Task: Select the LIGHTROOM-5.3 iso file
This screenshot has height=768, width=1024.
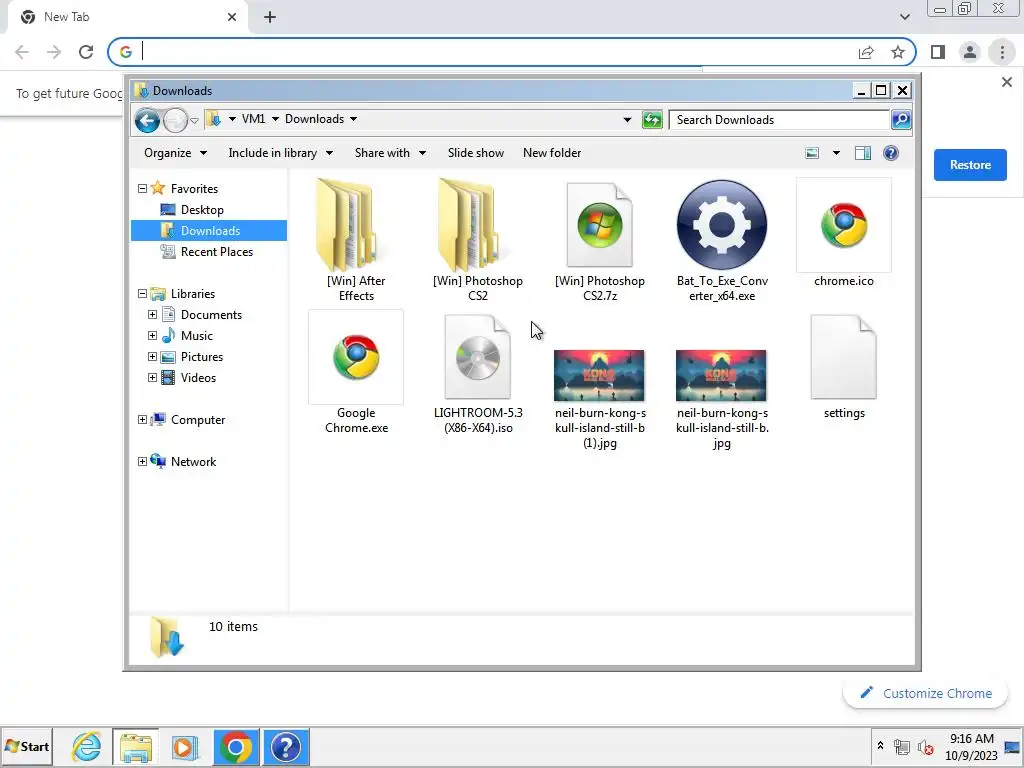Action: pos(478,372)
